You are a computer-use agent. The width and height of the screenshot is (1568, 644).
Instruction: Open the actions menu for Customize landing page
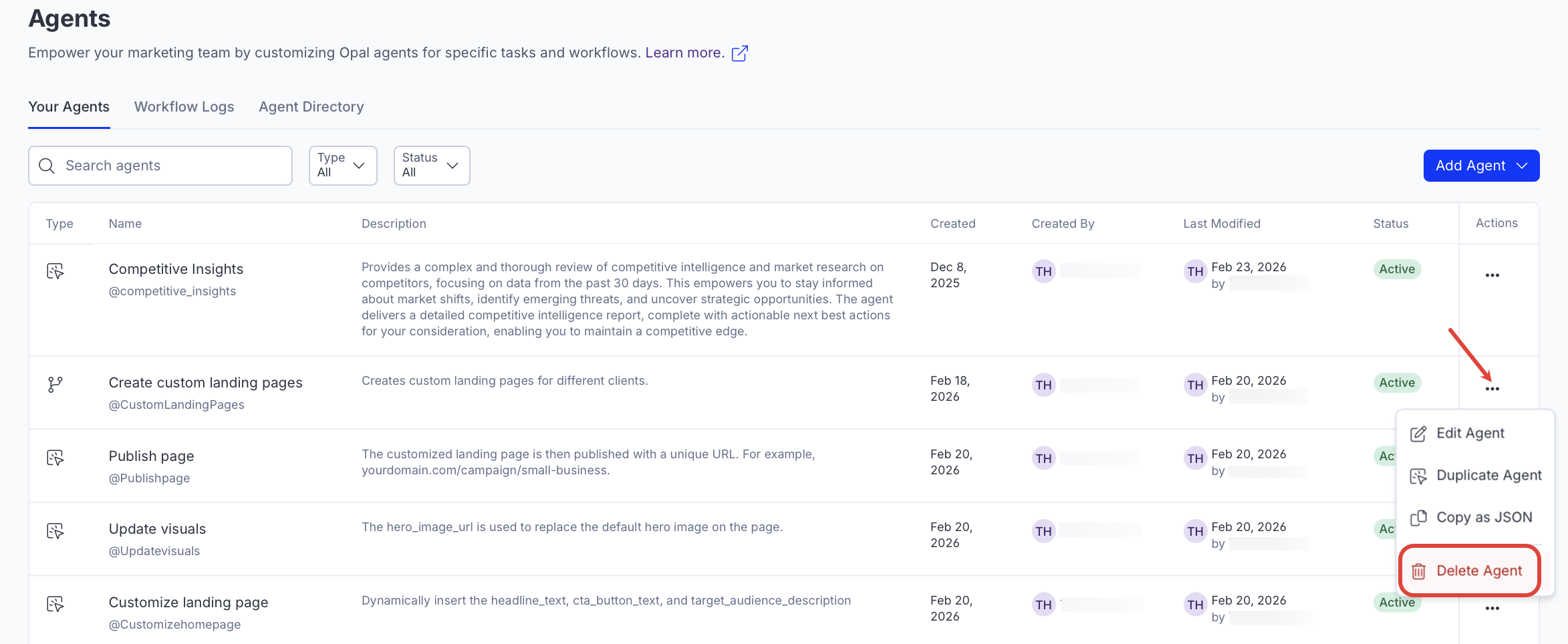(1492, 609)
